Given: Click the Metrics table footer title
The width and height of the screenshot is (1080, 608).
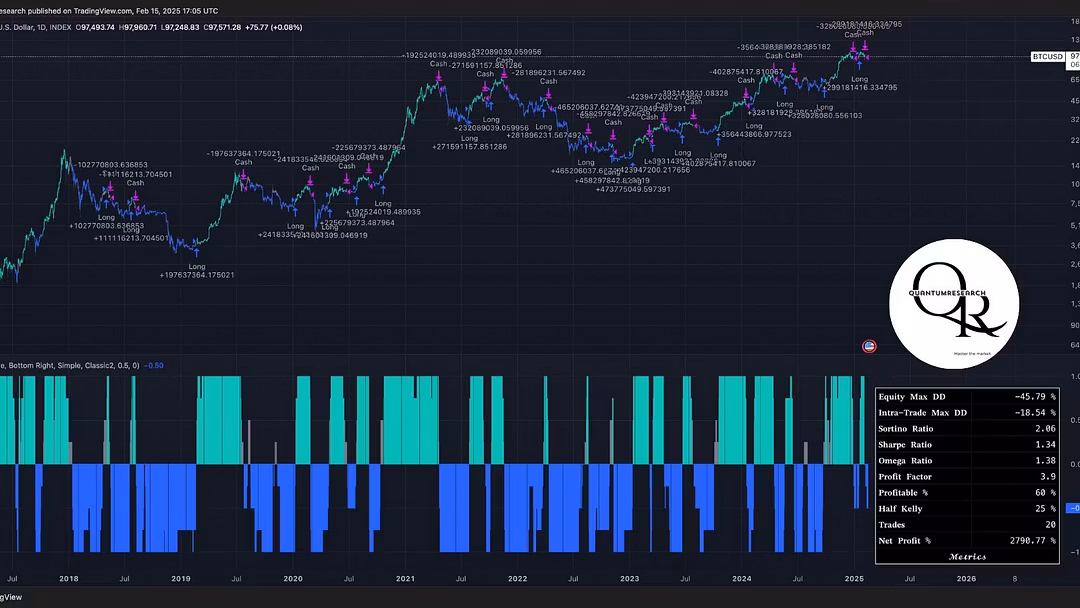Looking at the screenshot, I should pos(966,556).
